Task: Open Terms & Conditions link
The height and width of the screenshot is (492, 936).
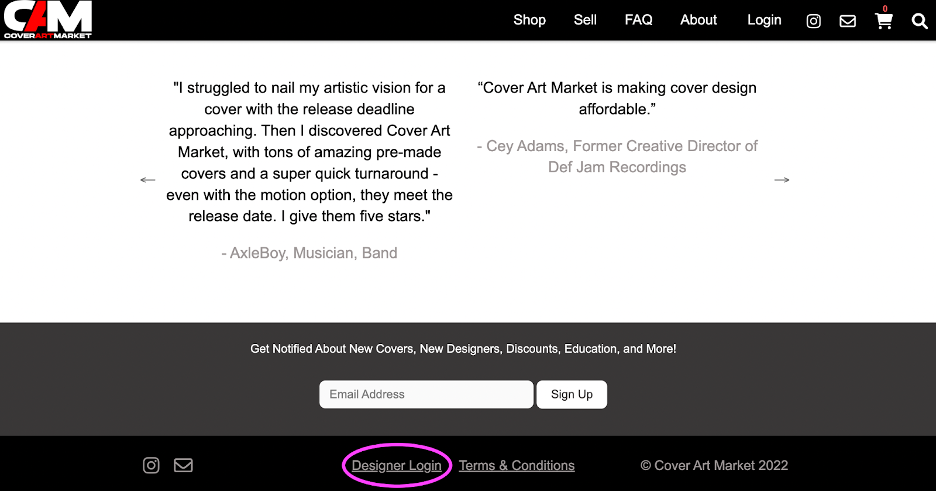Action: point(516,465)
